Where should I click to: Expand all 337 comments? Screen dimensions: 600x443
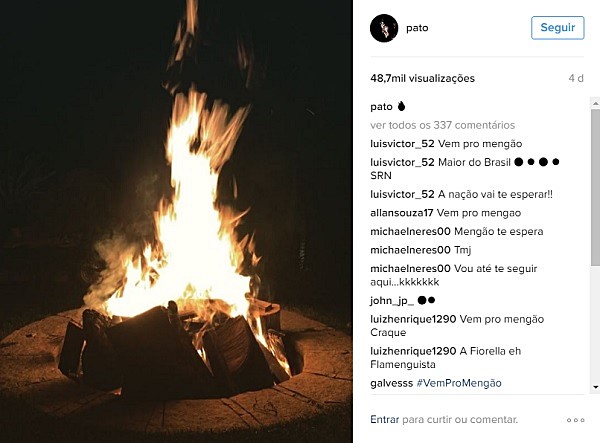[442, 125]
